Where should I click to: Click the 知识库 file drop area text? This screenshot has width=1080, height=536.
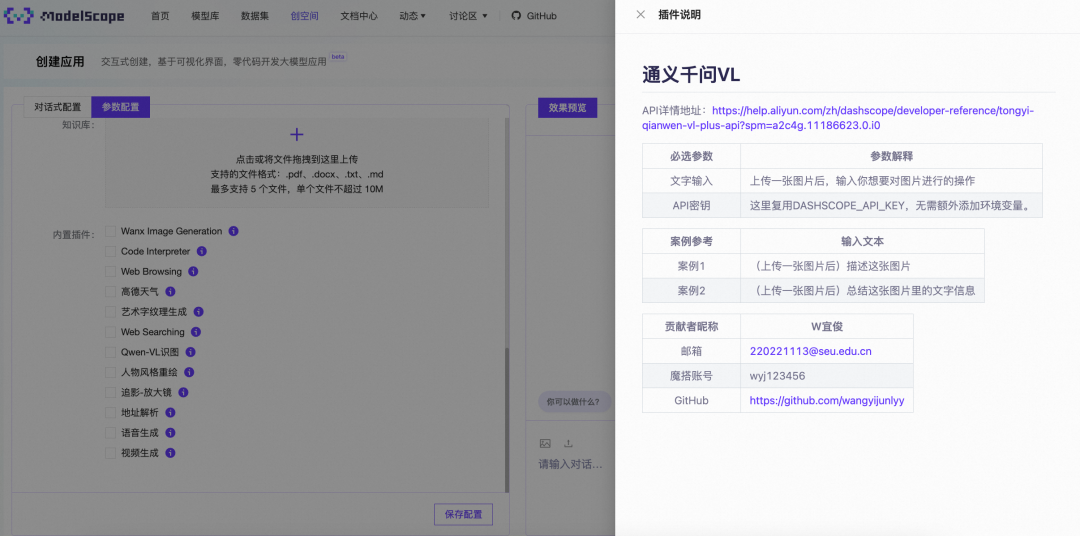296,174
